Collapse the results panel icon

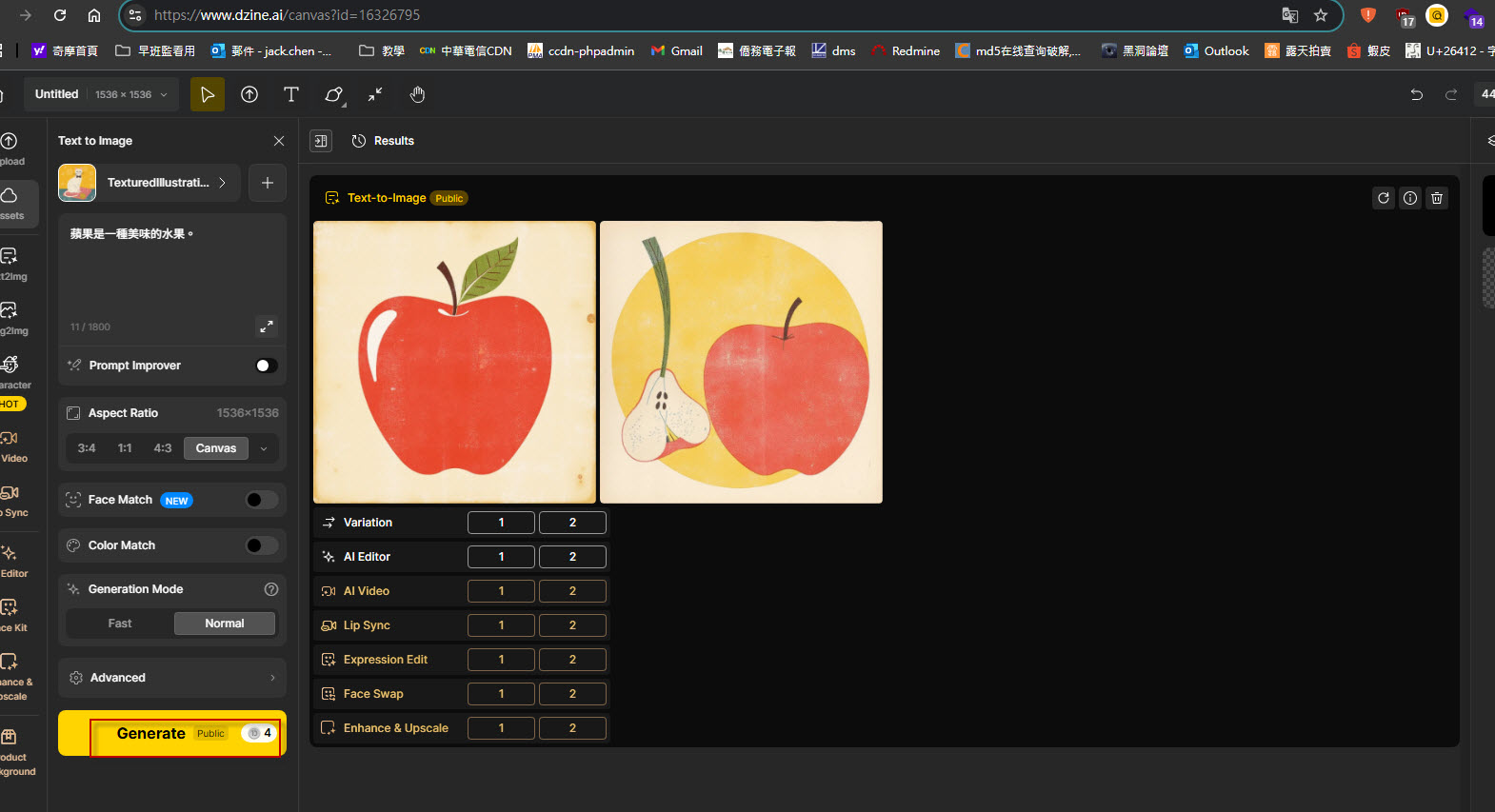[321, 141]
